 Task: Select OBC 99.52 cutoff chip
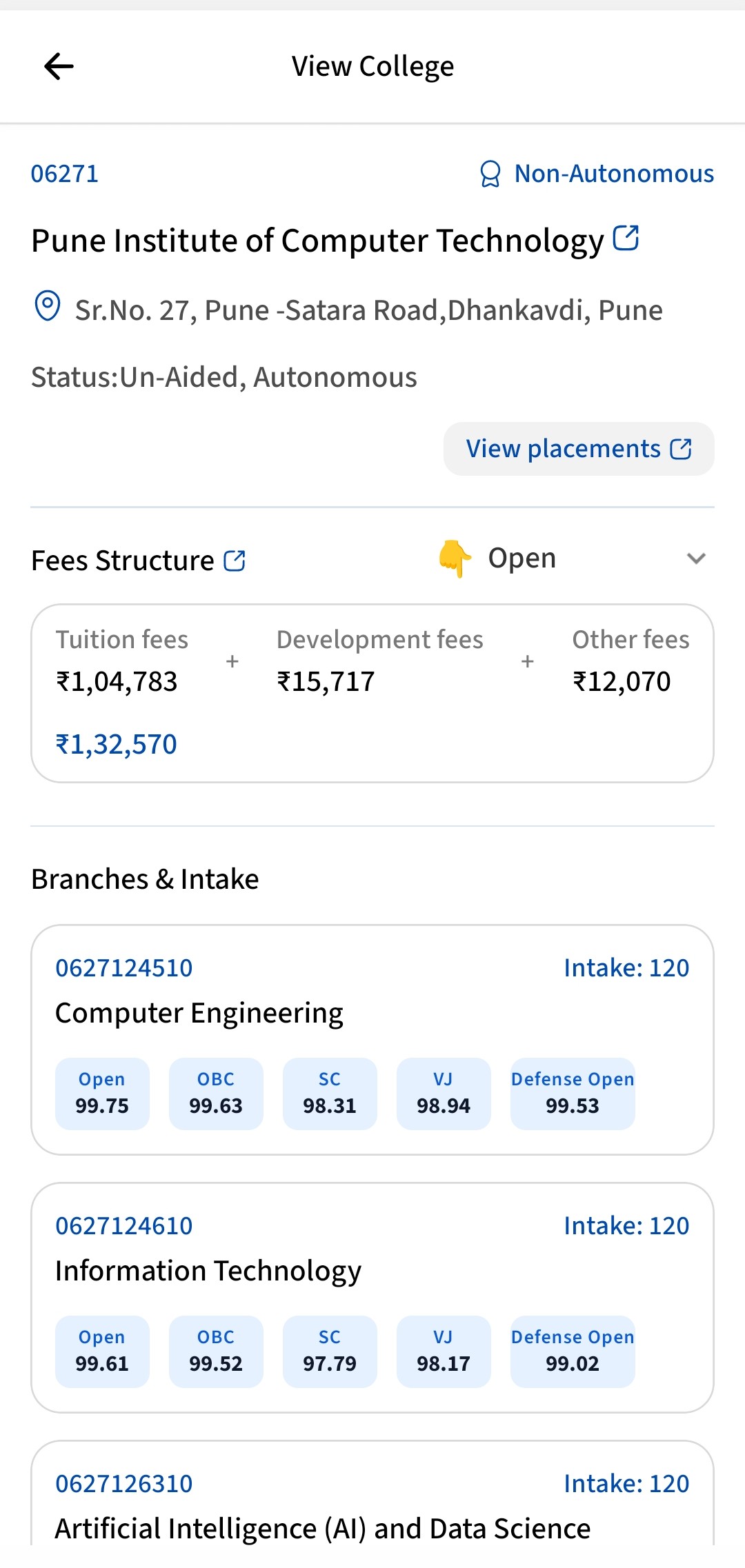pyautogui.click(x=216, y=1351)
